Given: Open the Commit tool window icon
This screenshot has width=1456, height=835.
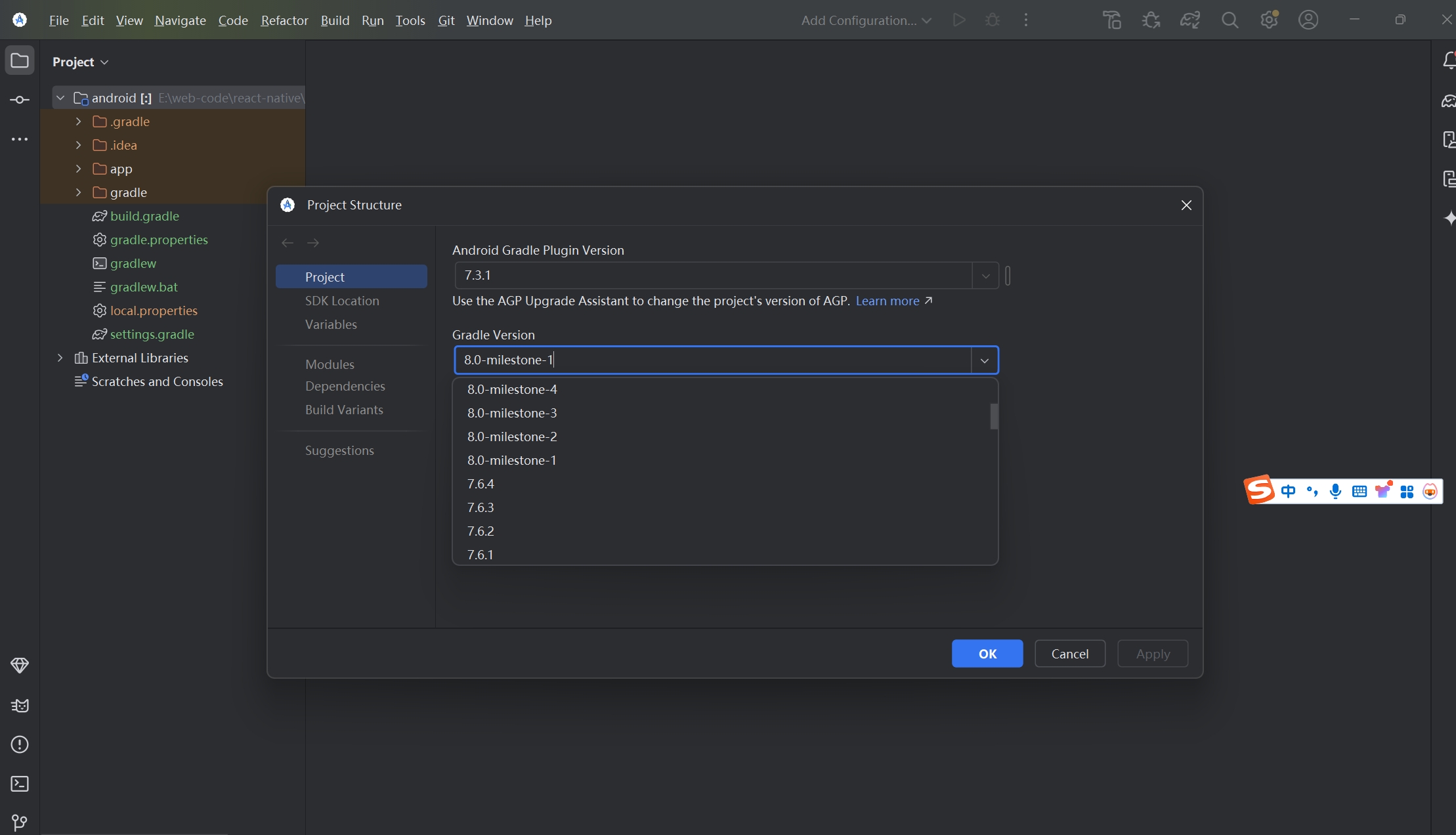Looking at the screenshot, I should point(20,100).
